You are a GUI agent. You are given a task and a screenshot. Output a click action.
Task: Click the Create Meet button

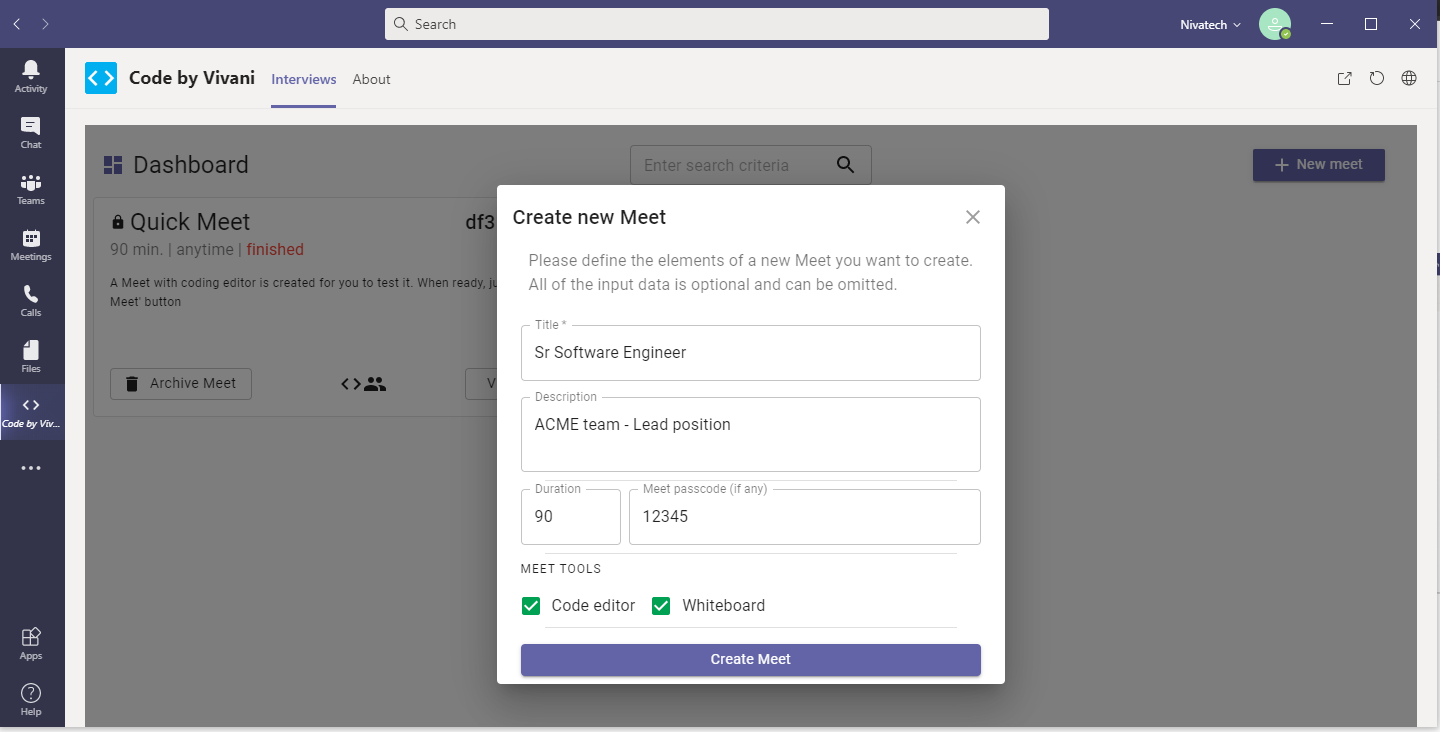(750, 659)
